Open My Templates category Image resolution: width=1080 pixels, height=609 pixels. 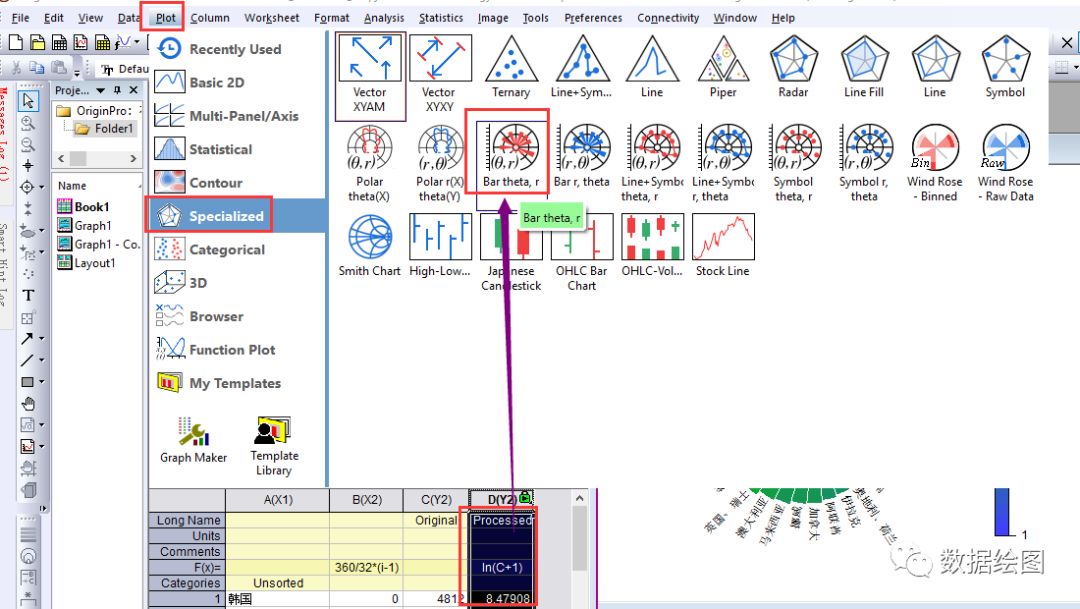pyautogui.click(x=236, y=383)
